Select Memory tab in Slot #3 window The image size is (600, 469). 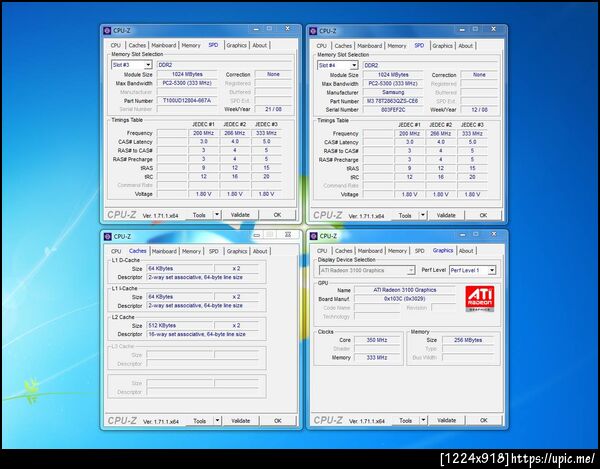click(x=191, y=45)
